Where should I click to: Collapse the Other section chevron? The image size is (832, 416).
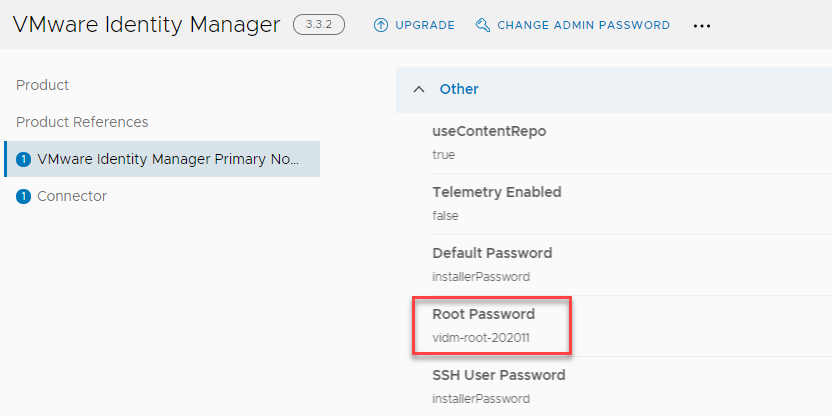pyautogui.click(x=419, y=89)
